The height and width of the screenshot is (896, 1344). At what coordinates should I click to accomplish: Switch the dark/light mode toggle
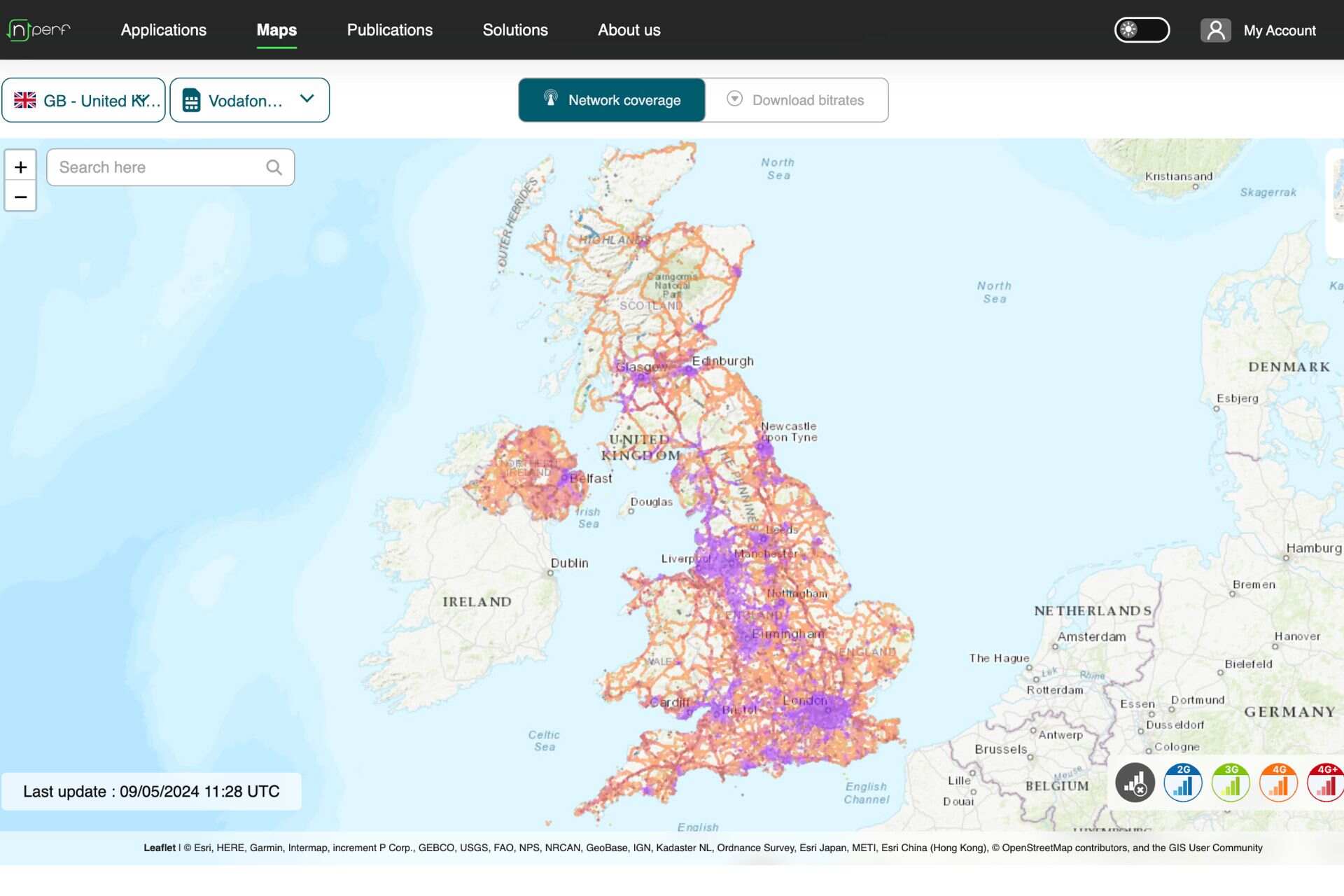pos(1142,30)
